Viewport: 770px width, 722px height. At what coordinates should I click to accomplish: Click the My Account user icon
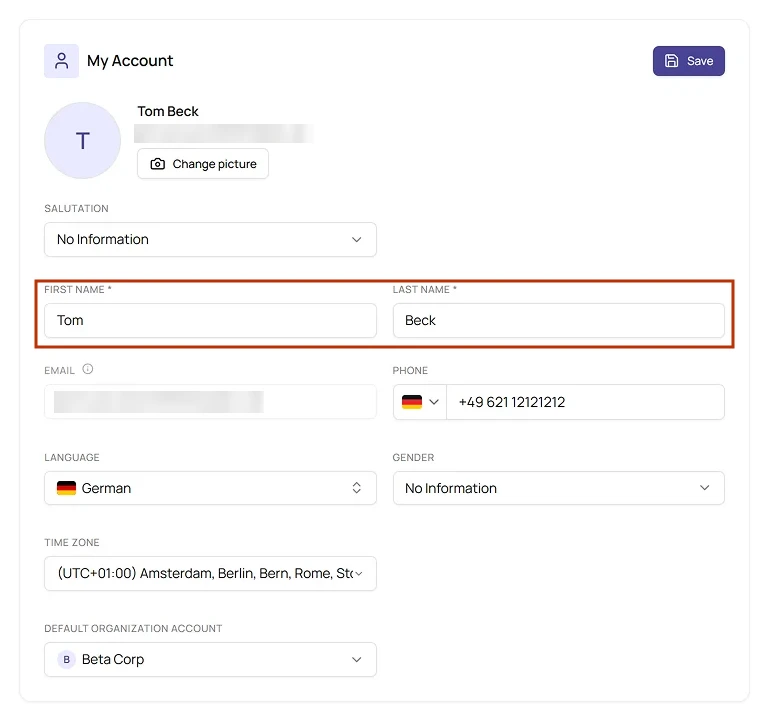click(x=61, y=61)
